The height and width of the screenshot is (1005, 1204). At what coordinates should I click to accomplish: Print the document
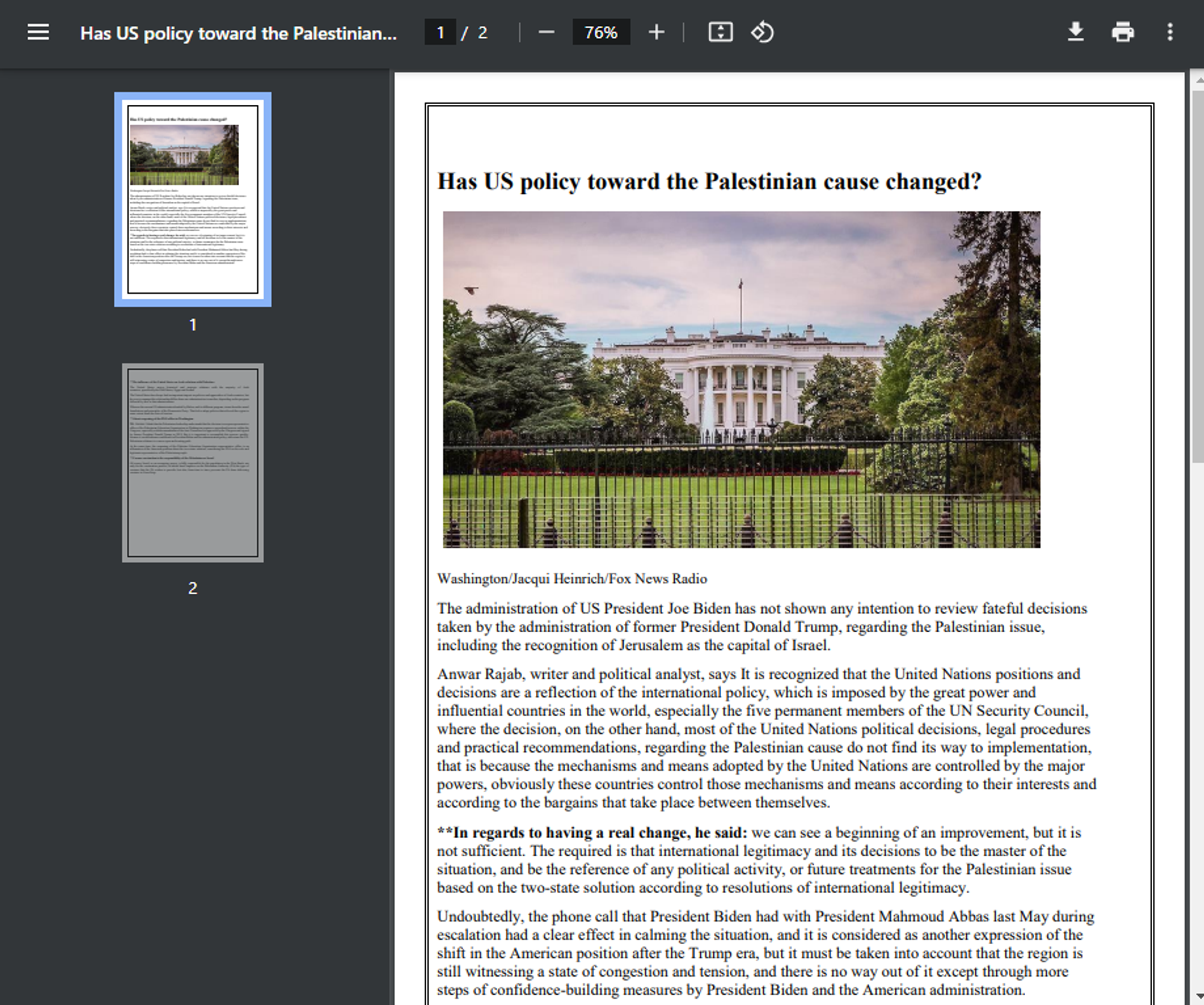tap(1123, 32)
